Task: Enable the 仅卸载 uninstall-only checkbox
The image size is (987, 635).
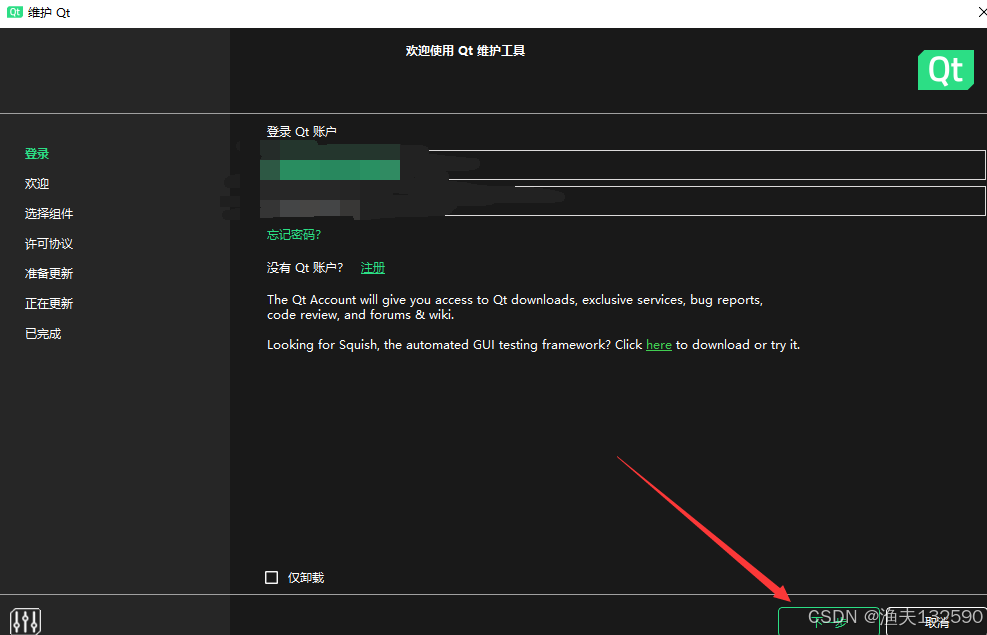Action: [x=271, y=578]
